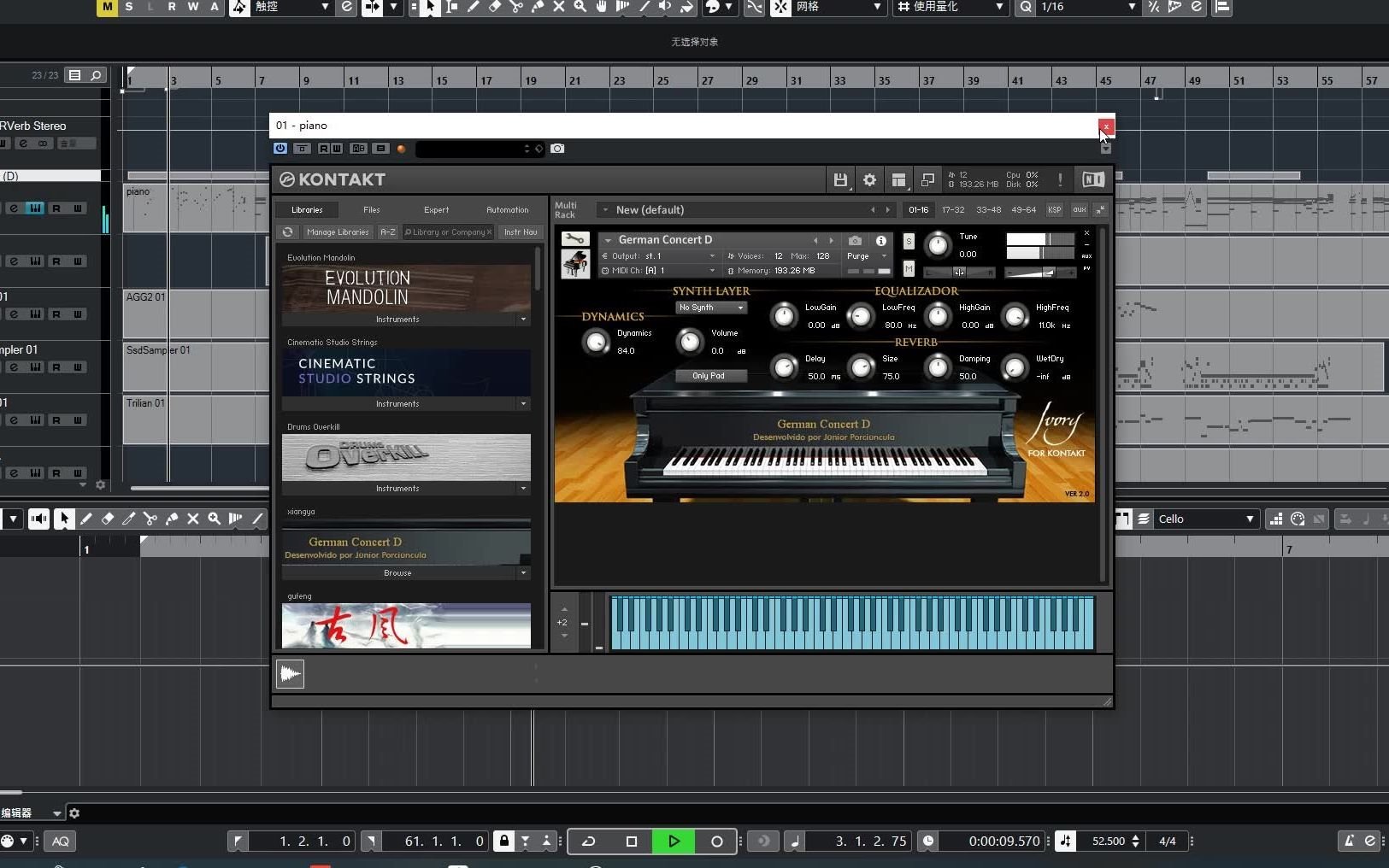Toggle AQ auto quantize button

tap(60, 842)
